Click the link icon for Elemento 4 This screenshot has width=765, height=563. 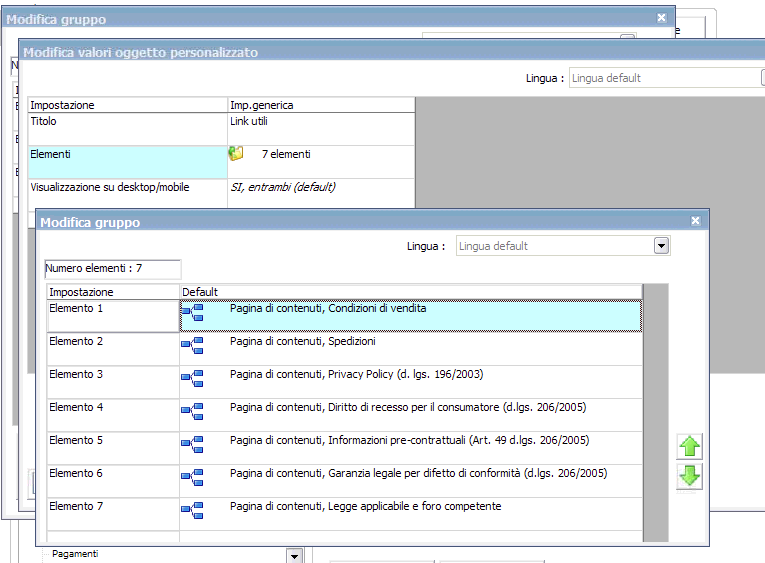pyautogui.click(x=192, y=412)
